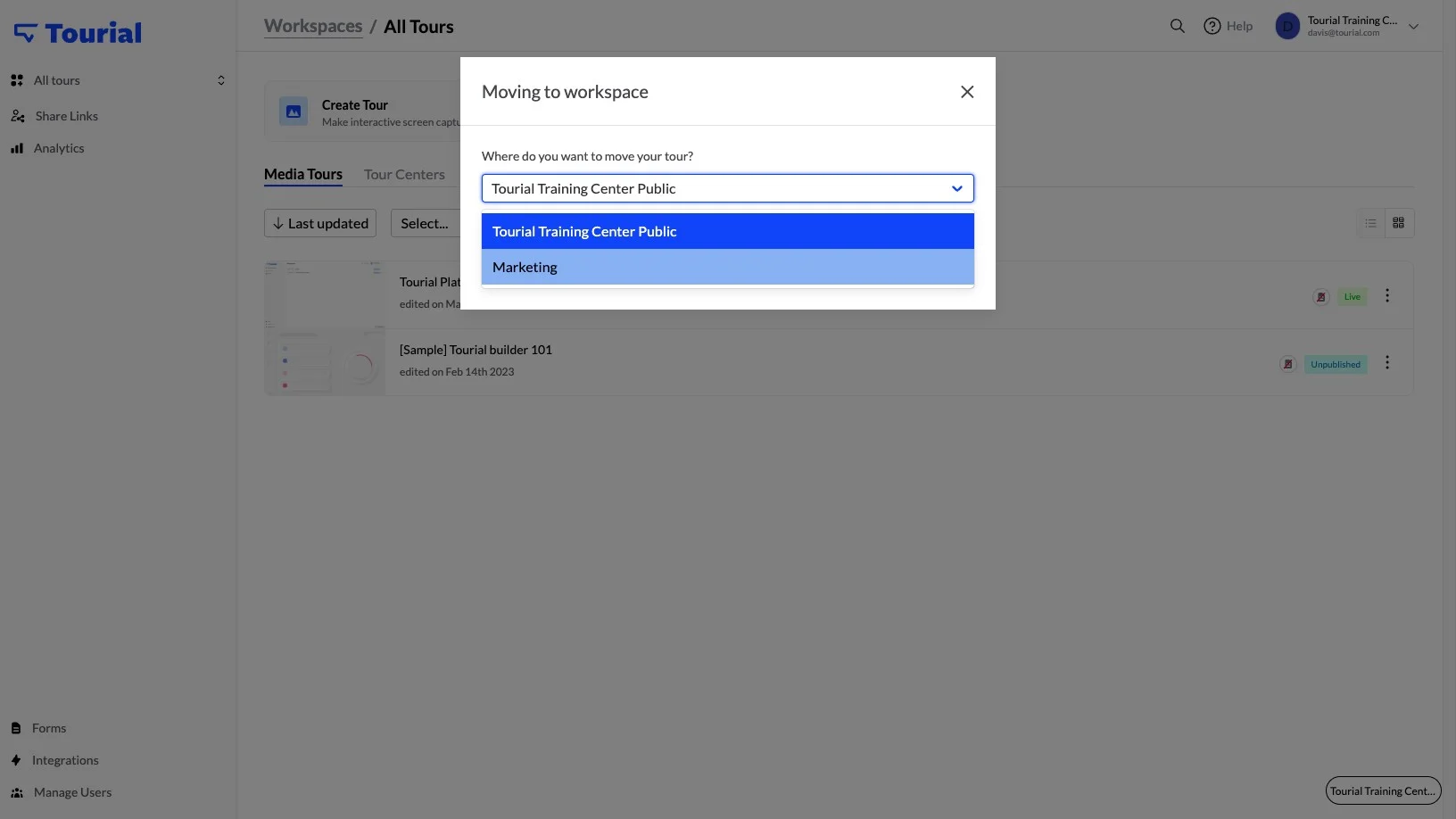This screenshot has width=1456, height=819.
Task: Click the Integrations lightning icon
Action: (x=16, y=760)
